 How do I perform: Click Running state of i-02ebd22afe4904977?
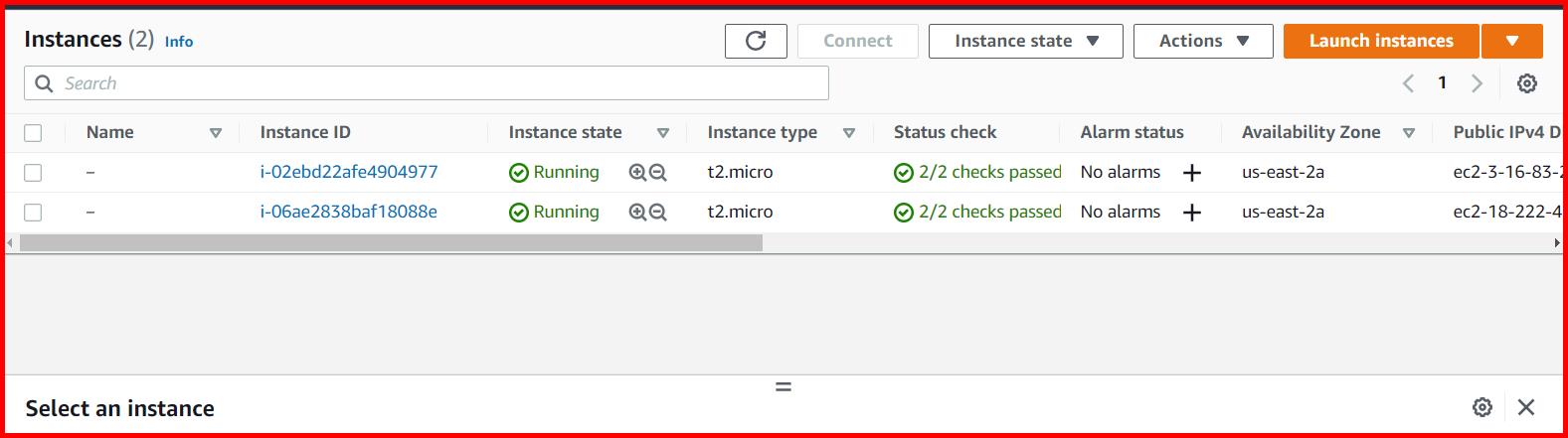554,172
